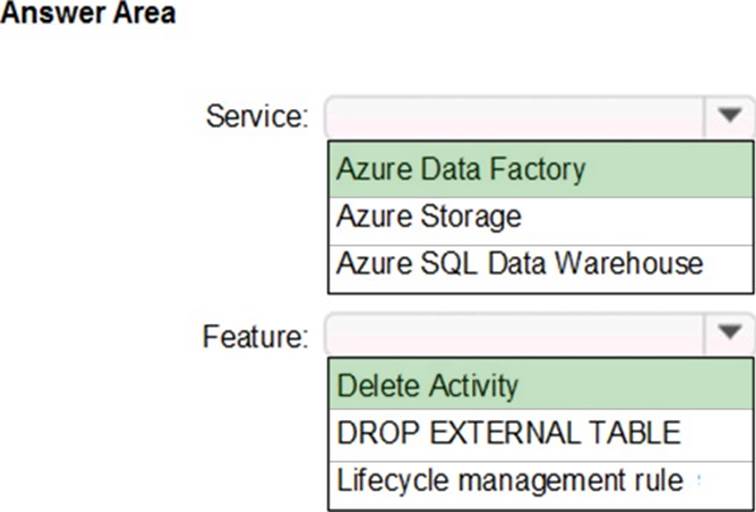Click the Answer Area heading
Image resolution: width=756 pixels, height=512 pixels.
(x=88, y=15)
